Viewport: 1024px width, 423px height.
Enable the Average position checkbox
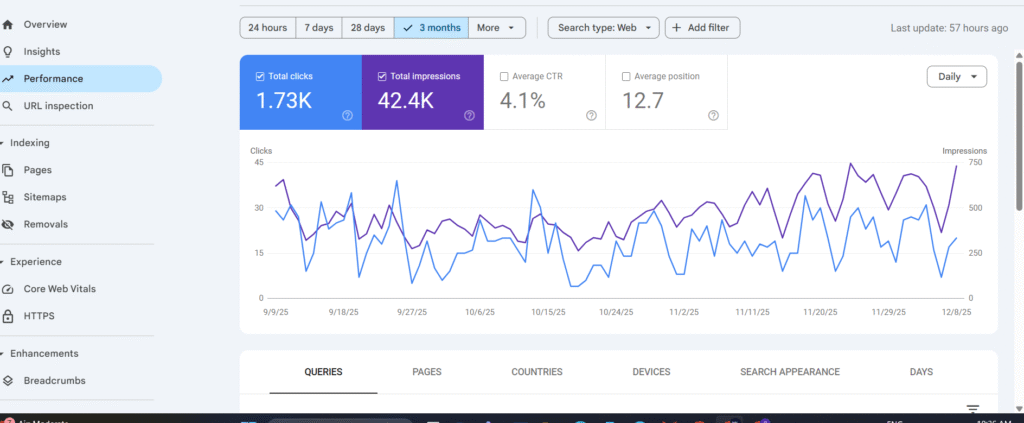coord(626,76)
